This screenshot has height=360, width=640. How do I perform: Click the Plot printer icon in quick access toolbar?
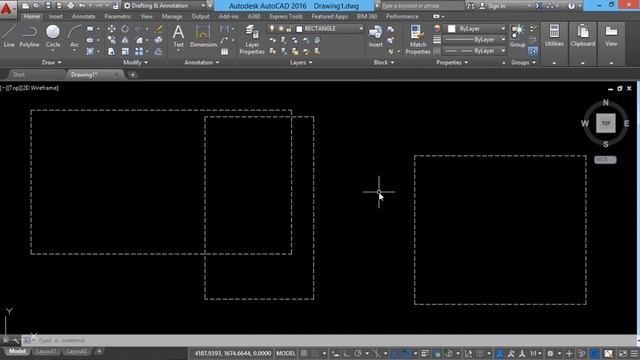click(x=71, y=6)
